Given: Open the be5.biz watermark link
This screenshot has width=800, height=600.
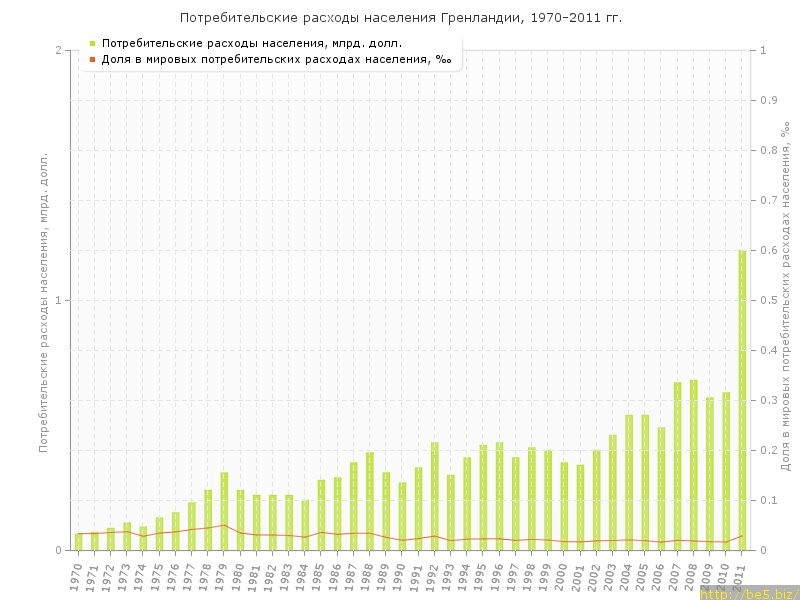Looking at the screenshot, I should coord(747,593).
